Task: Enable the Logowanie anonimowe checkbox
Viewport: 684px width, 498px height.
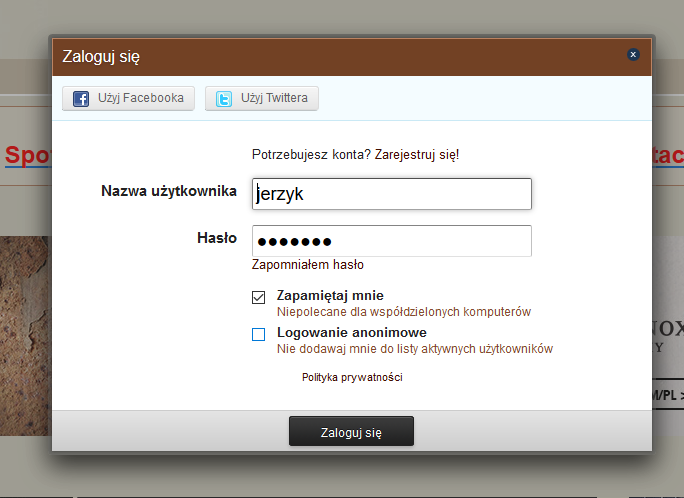Action: (x=258, y=334)
